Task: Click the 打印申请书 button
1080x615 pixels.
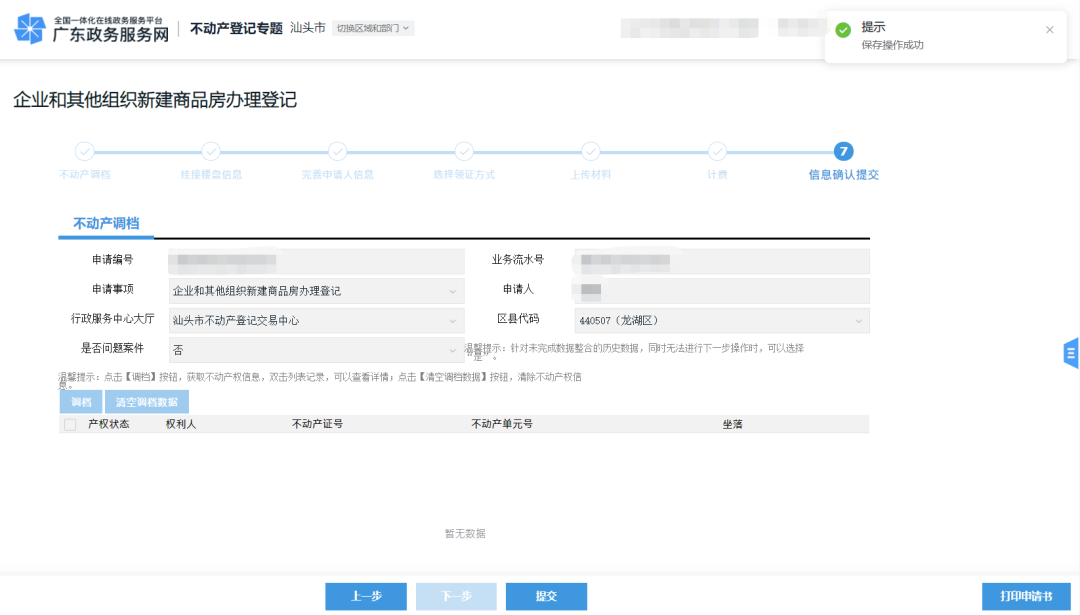Action: 1029,596
